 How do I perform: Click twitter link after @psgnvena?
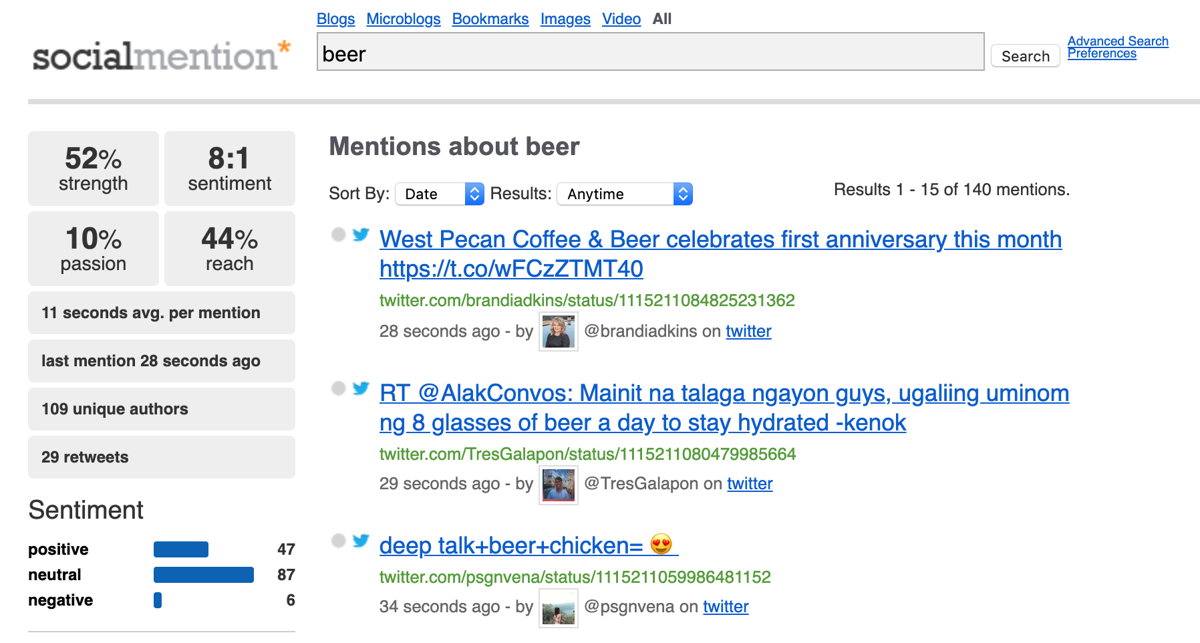pos(726,607)
